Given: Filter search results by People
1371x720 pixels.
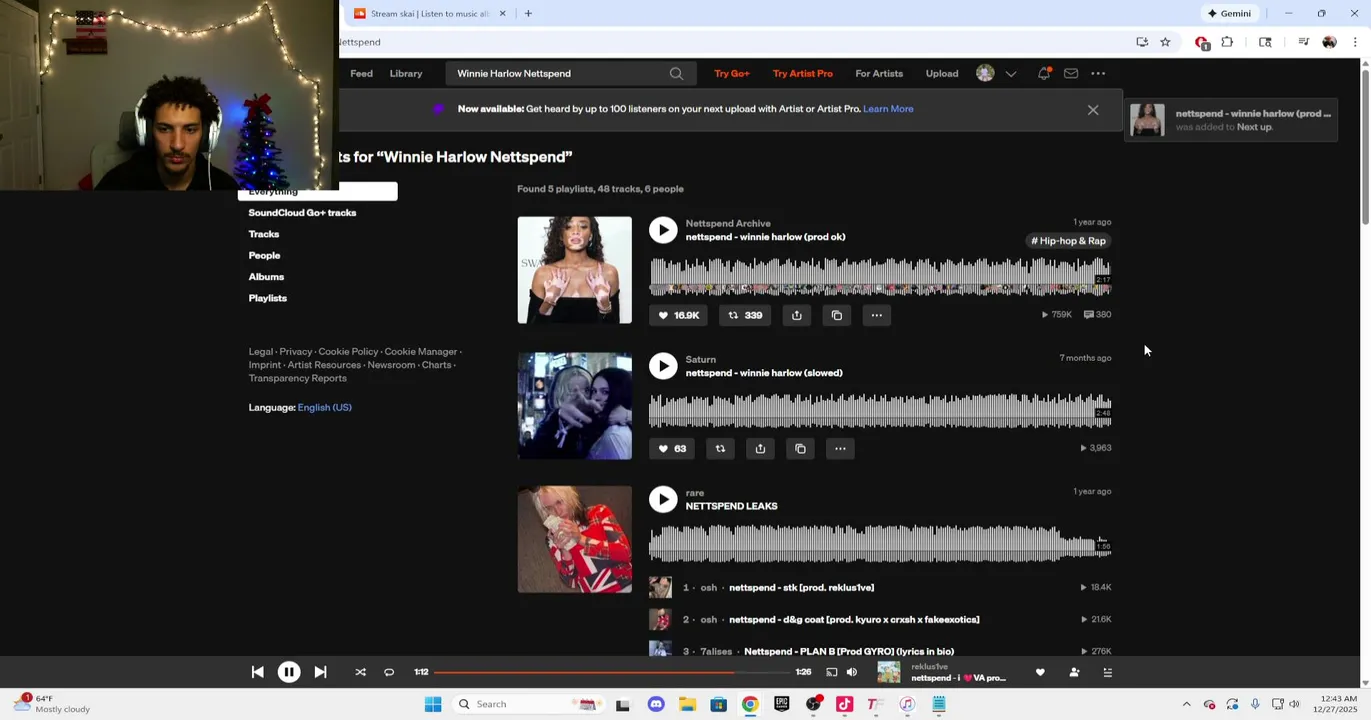Looking at the screenshot, I should 264,255.
